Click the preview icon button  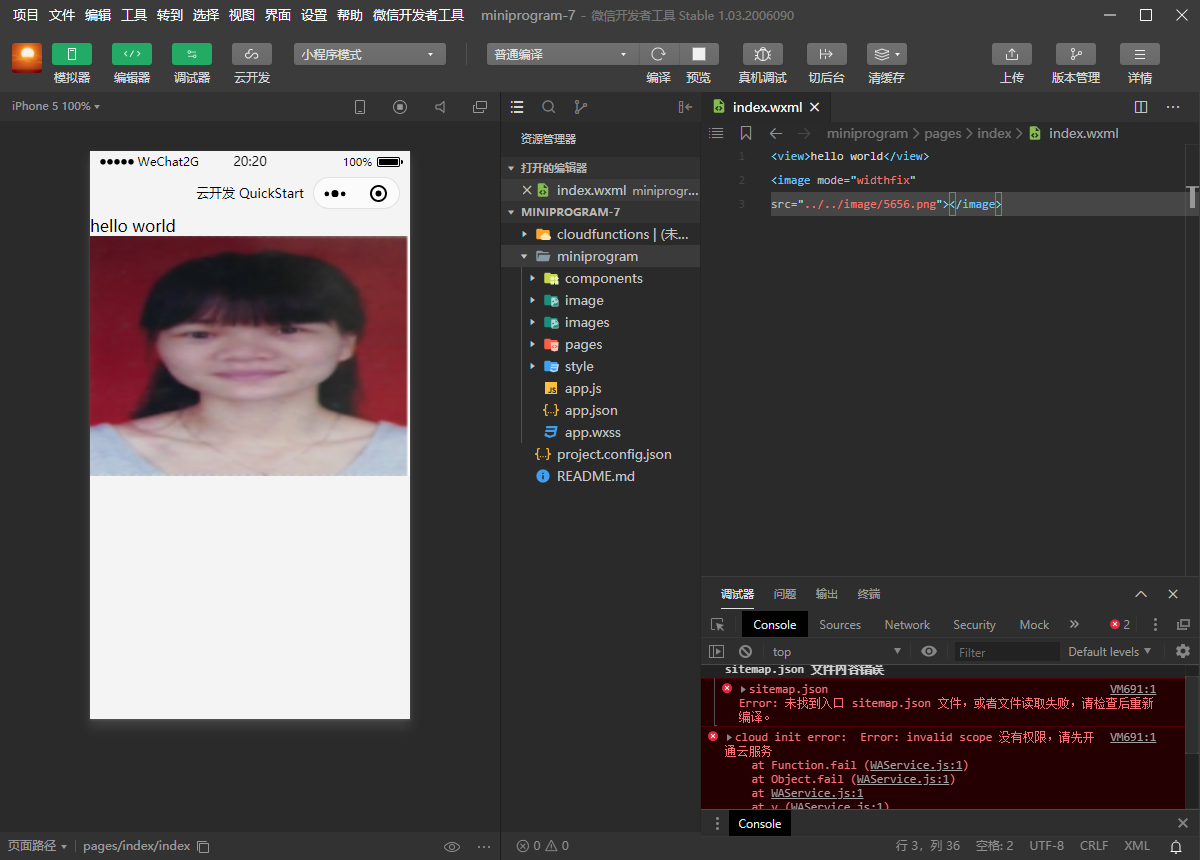coord(698,54)
